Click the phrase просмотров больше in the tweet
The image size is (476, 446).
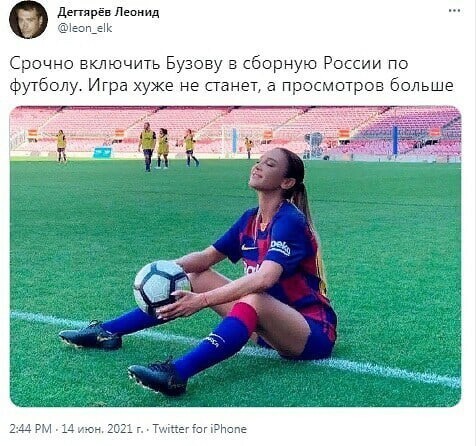click(368, 86)
